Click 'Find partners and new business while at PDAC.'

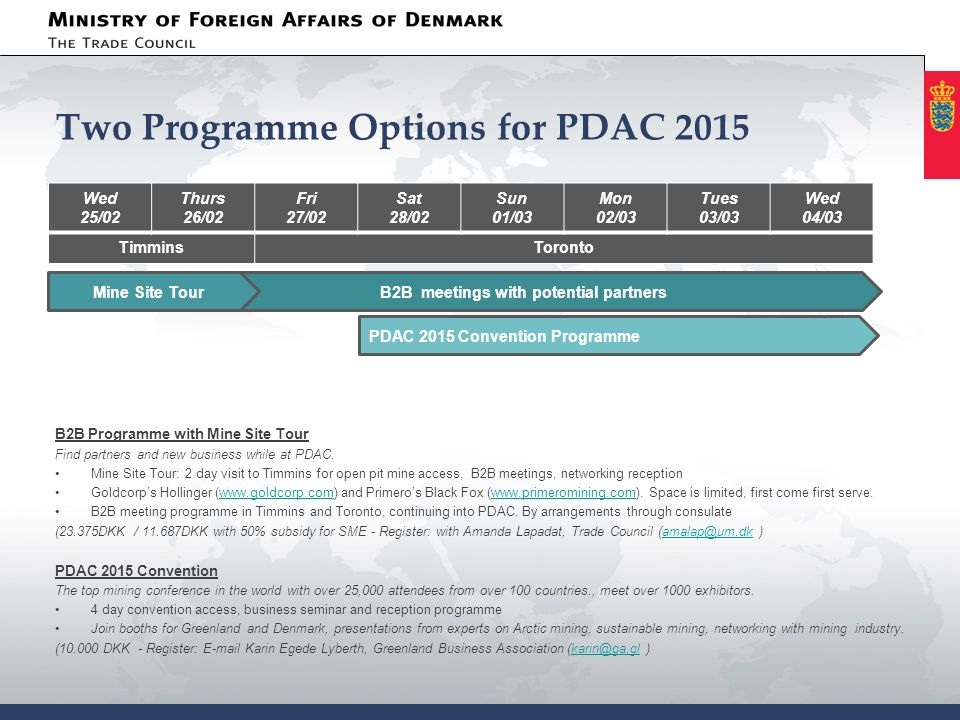195,454
